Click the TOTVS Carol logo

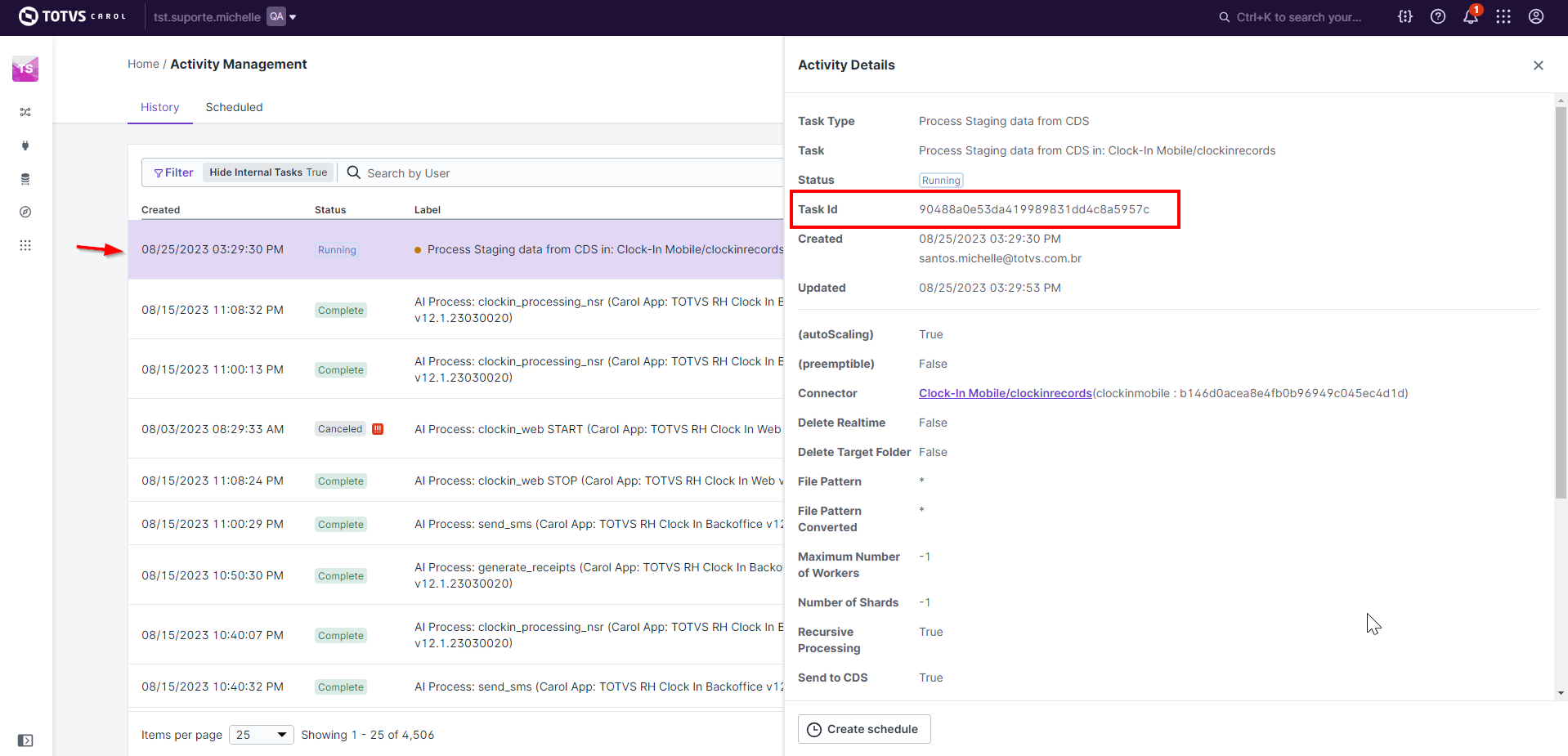click(72, 16)
